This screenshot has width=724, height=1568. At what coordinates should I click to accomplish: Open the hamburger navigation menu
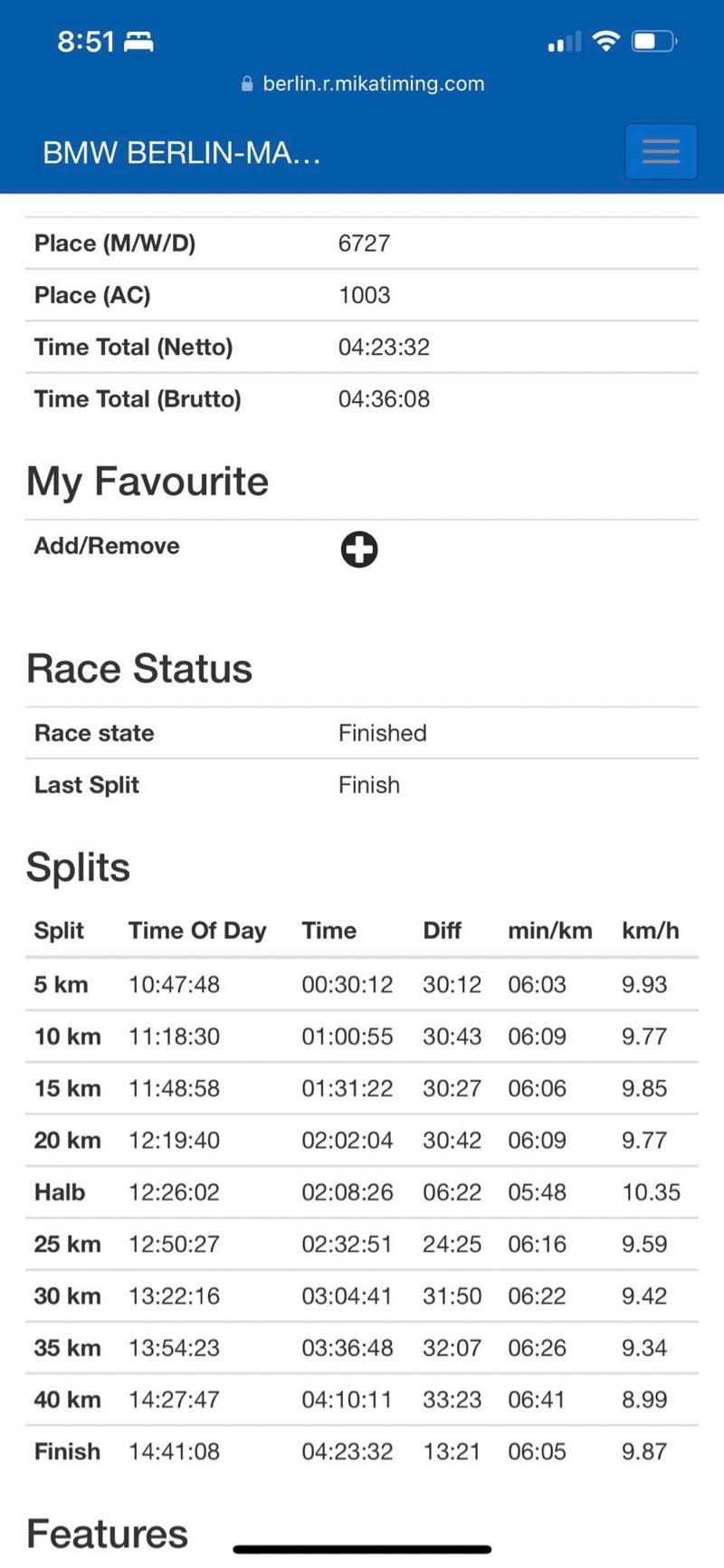point(661,151)
